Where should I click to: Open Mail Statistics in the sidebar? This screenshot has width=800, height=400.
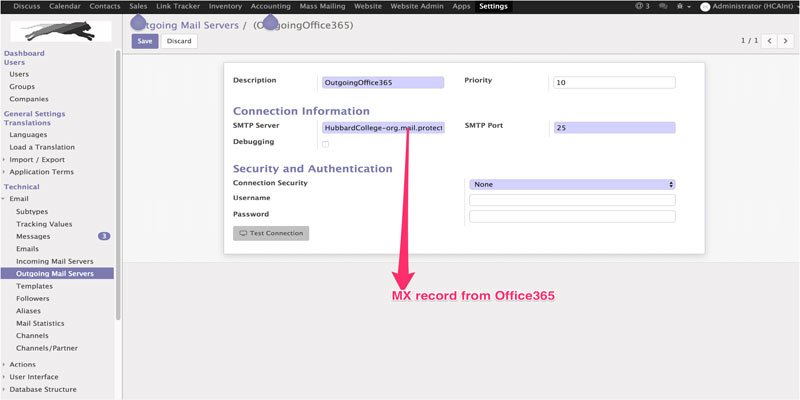pos(40,323)
